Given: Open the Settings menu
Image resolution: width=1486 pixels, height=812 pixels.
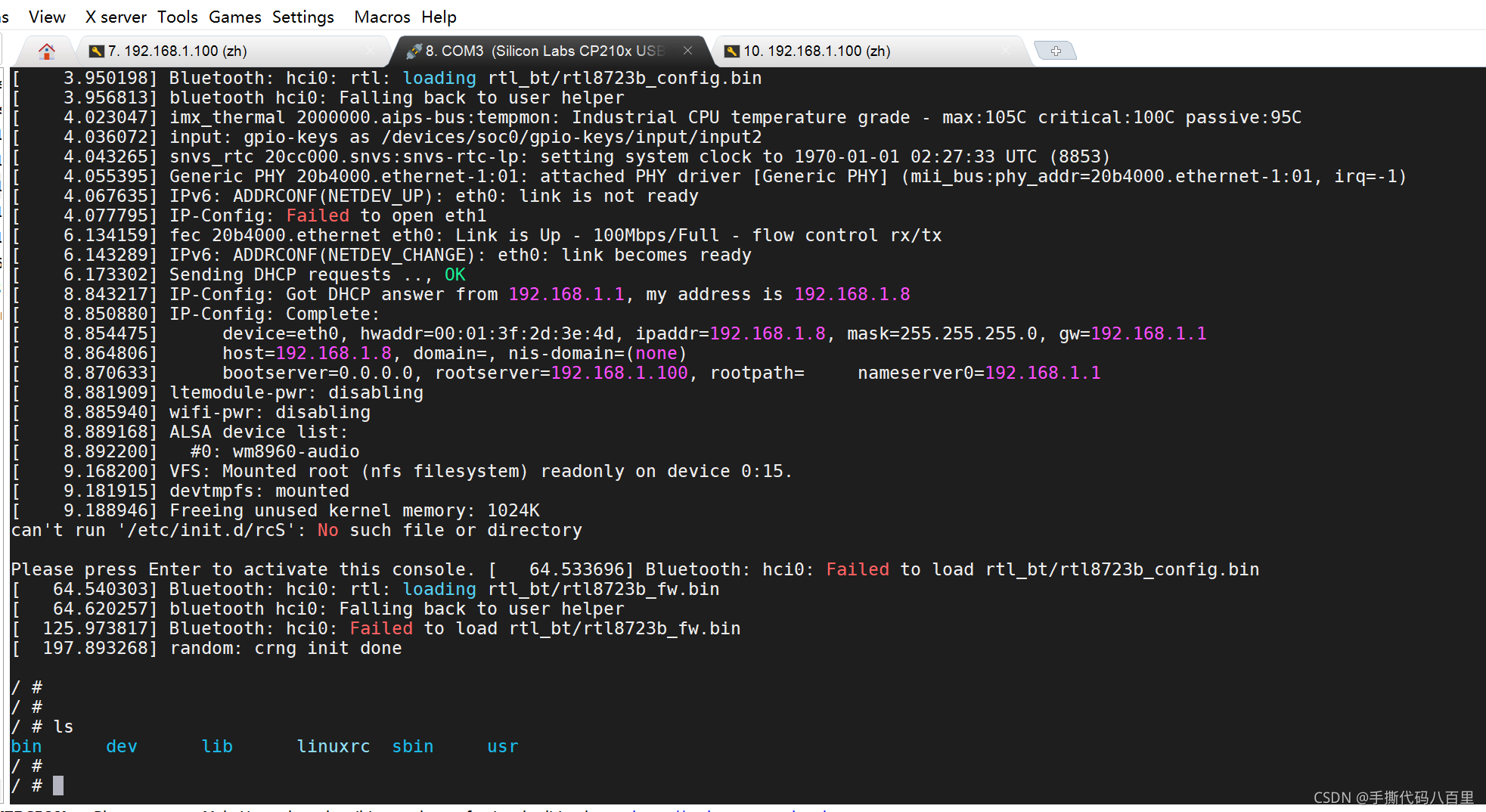Looking at the screenshot, I should pyautogui.click(x=303, y=17).
